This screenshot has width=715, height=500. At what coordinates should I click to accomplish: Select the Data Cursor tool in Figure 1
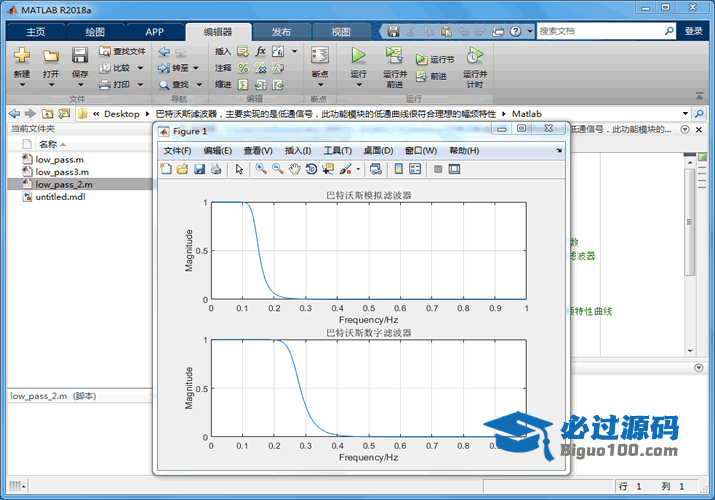328,169
